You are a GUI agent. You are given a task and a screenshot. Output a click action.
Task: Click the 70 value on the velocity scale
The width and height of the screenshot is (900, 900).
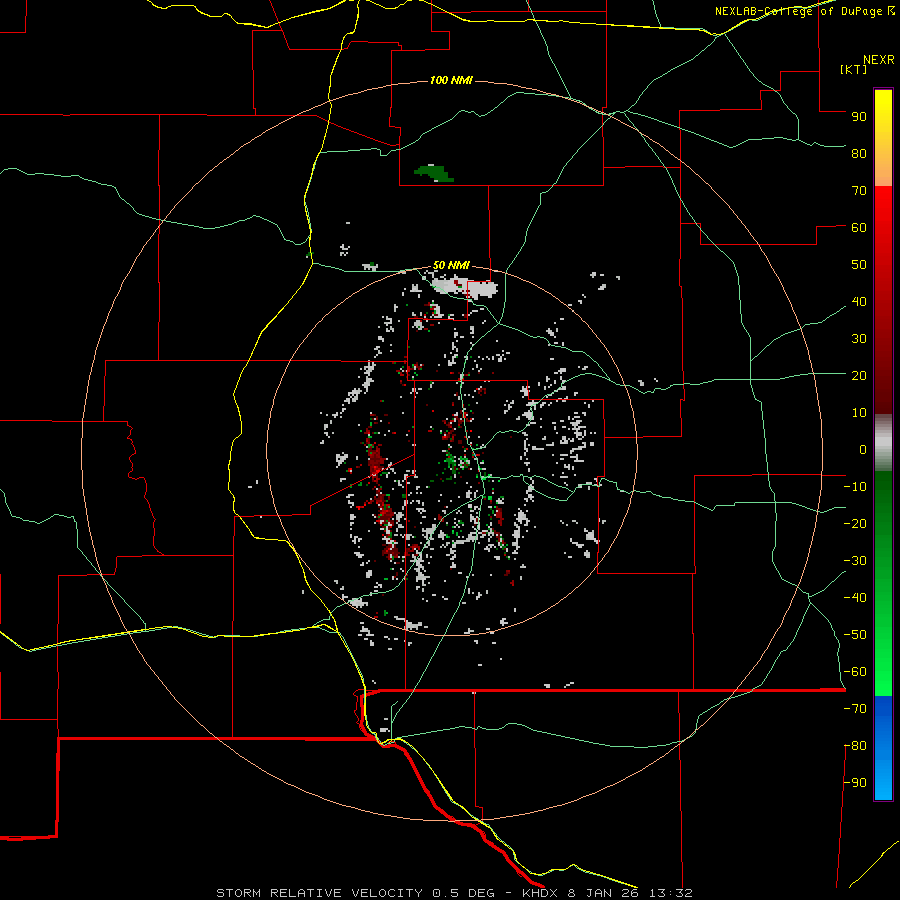859,191
